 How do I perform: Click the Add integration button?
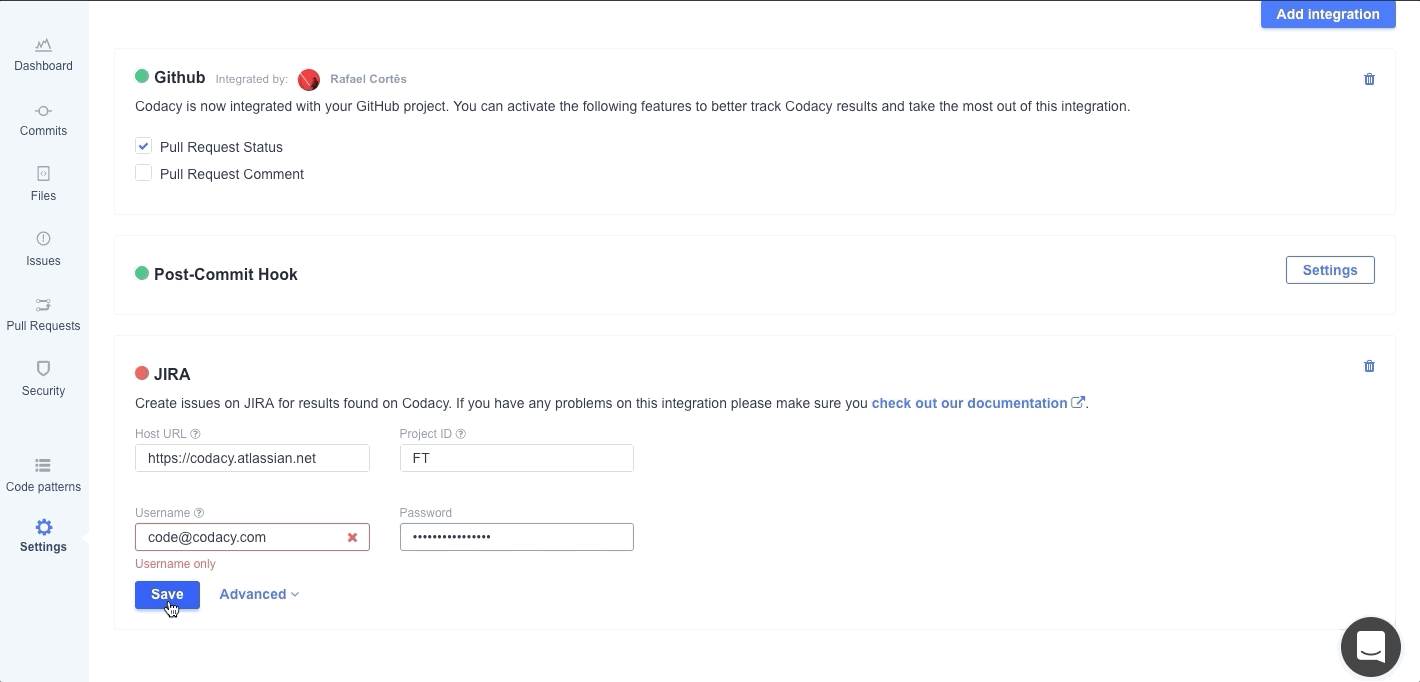[1327, 14]
